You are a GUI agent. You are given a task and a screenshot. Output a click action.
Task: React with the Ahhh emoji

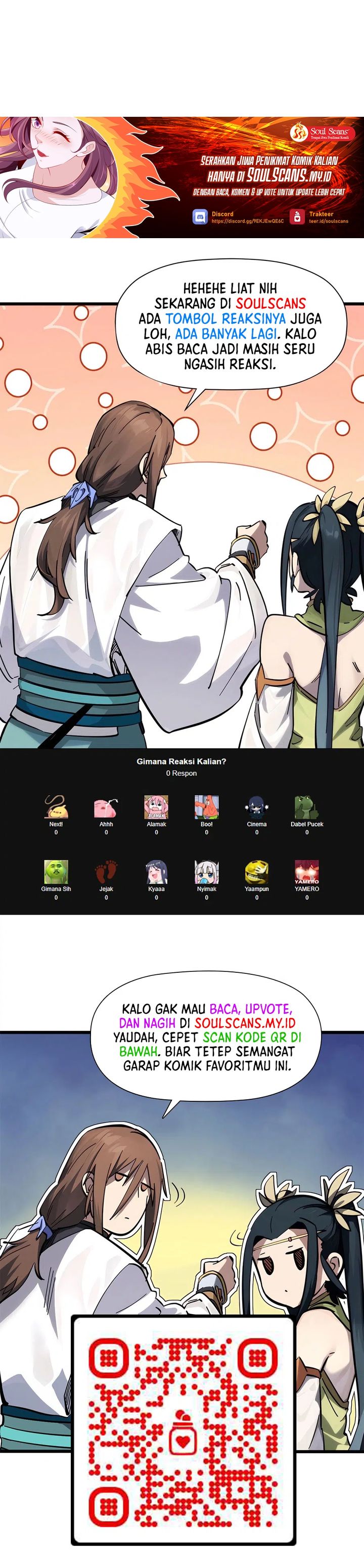(x=106, y=807)
